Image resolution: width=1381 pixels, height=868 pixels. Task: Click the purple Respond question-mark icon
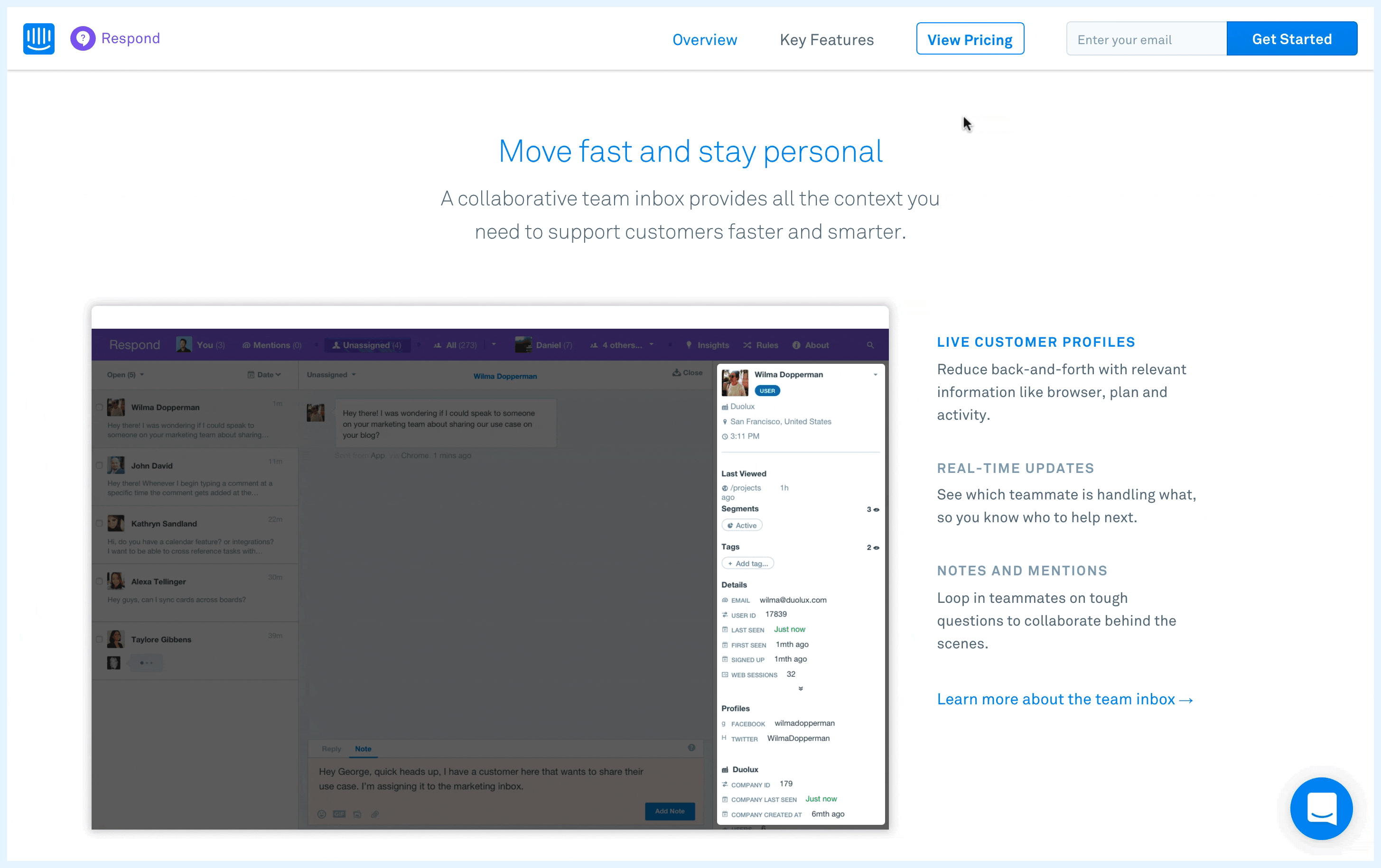pos(83,38)
